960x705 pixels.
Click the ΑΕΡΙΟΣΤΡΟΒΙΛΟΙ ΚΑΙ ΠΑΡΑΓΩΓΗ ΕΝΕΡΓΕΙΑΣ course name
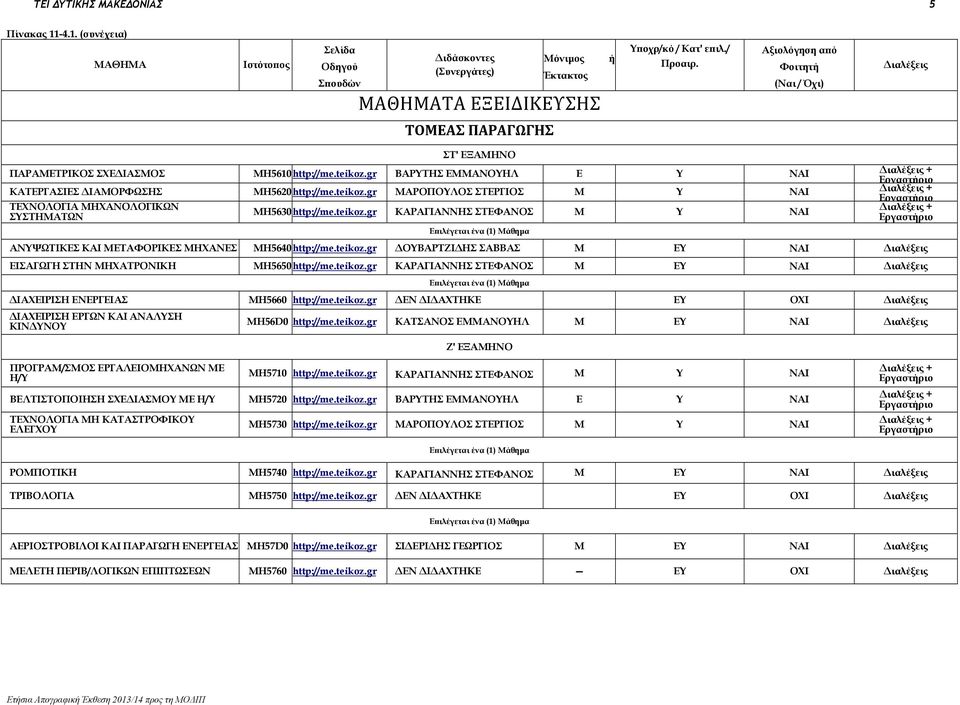[124, 546]
